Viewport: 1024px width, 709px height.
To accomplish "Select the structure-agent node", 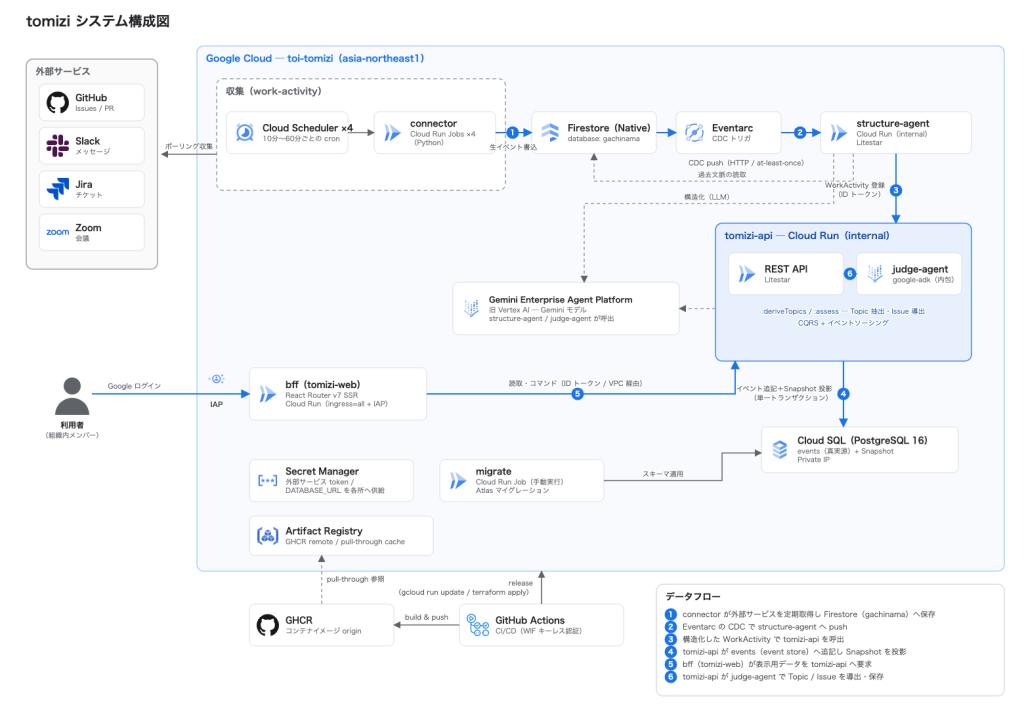I will [x=895, y=133].
